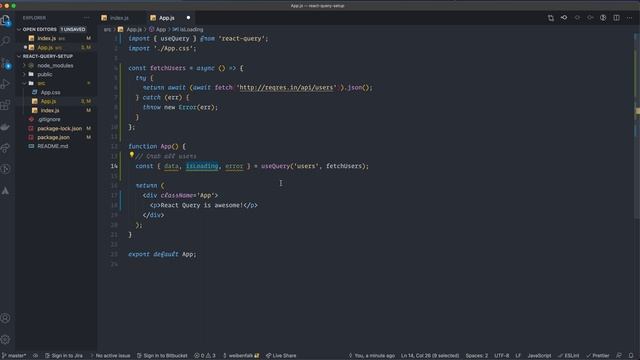Open the Live Share view in activity bar
Image resolution: width=640 pixels, height=360 pixels.
click(5, 148)
